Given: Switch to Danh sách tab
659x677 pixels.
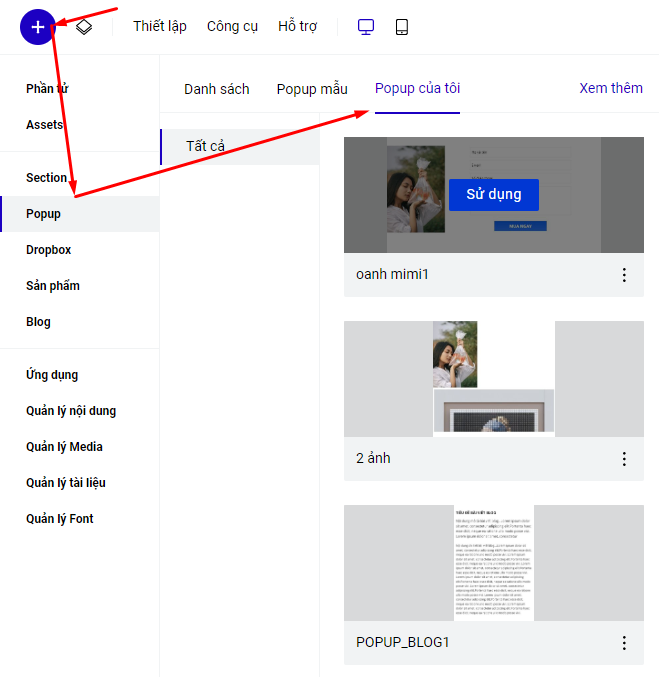Looking at the screenshot, I should pos(216,89).
